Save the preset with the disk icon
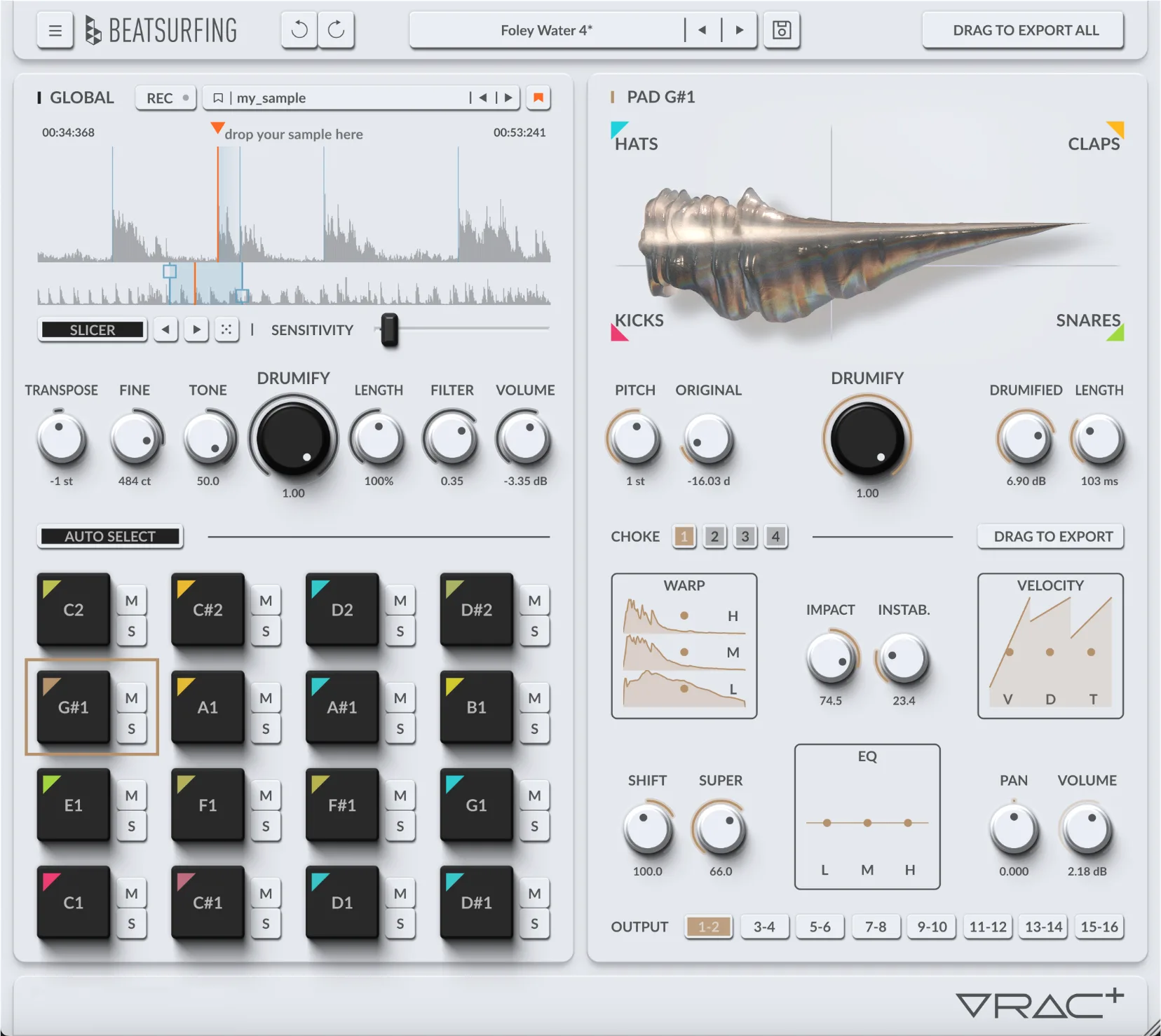 (782, 30)
